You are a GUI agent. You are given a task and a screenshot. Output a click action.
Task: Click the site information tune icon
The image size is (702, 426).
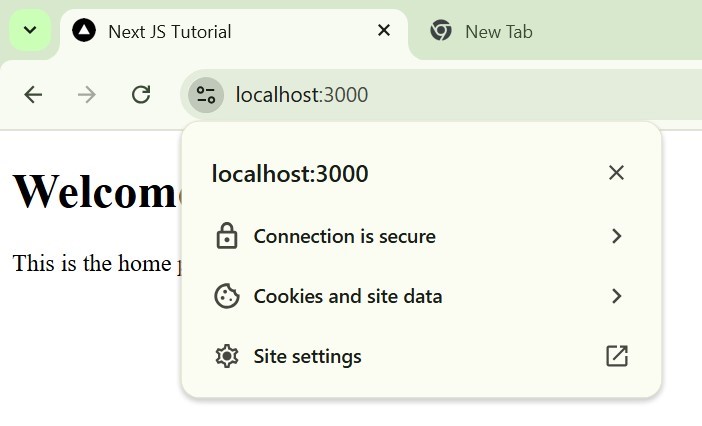pos(206,95)
